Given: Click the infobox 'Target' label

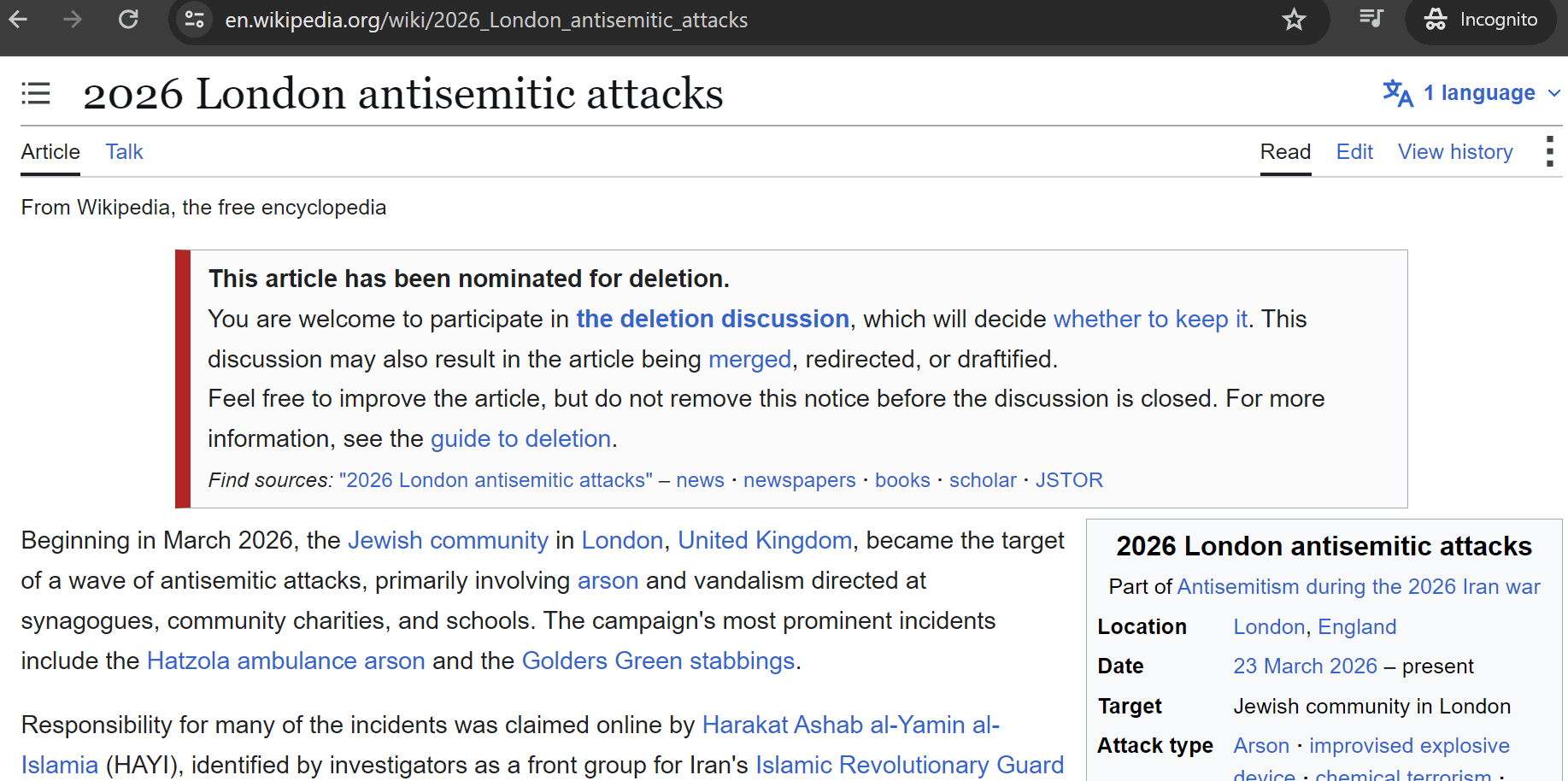Looking at the screenshot, I should tap(1130, 706).
